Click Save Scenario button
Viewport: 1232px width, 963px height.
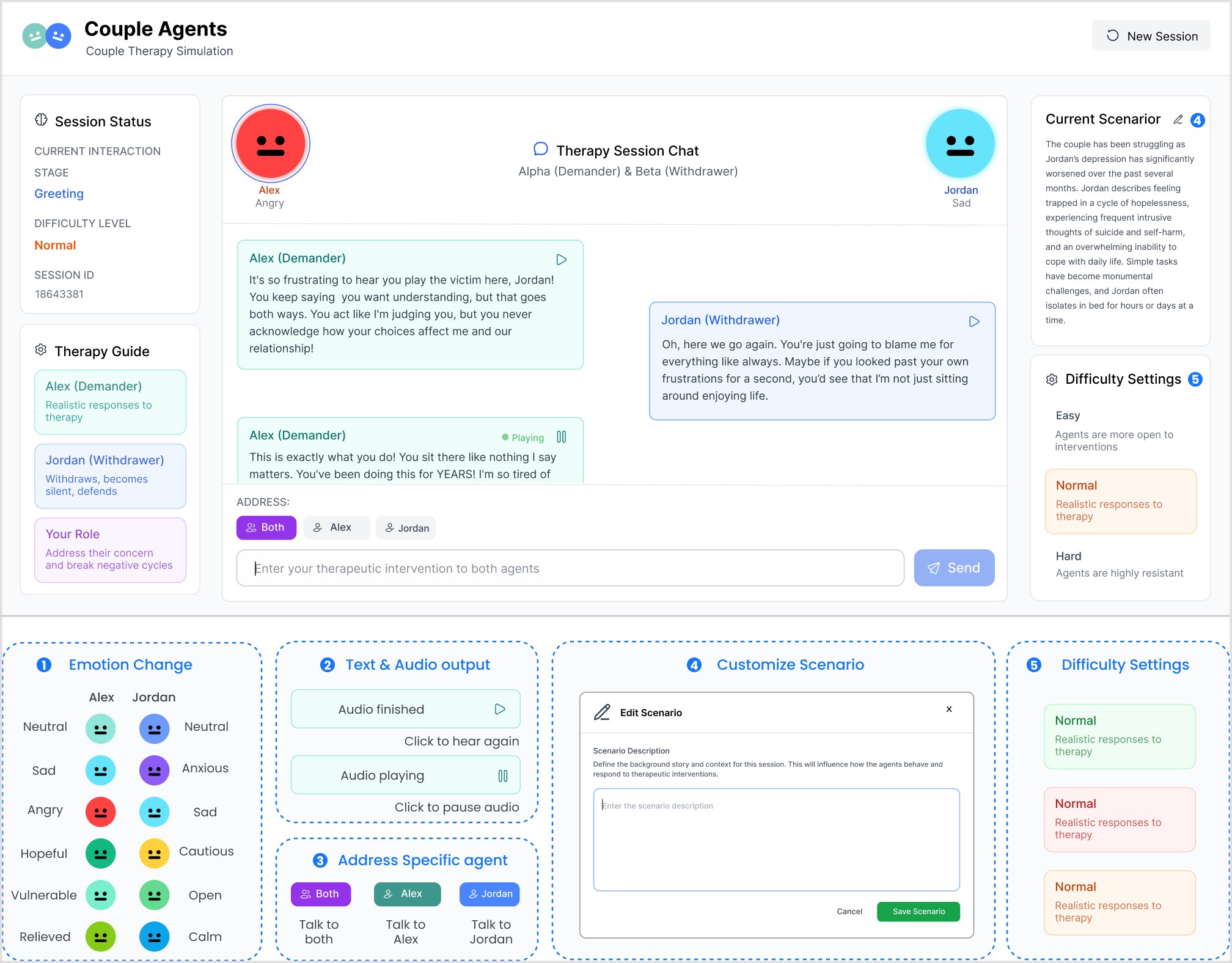(x=918, y=911)
